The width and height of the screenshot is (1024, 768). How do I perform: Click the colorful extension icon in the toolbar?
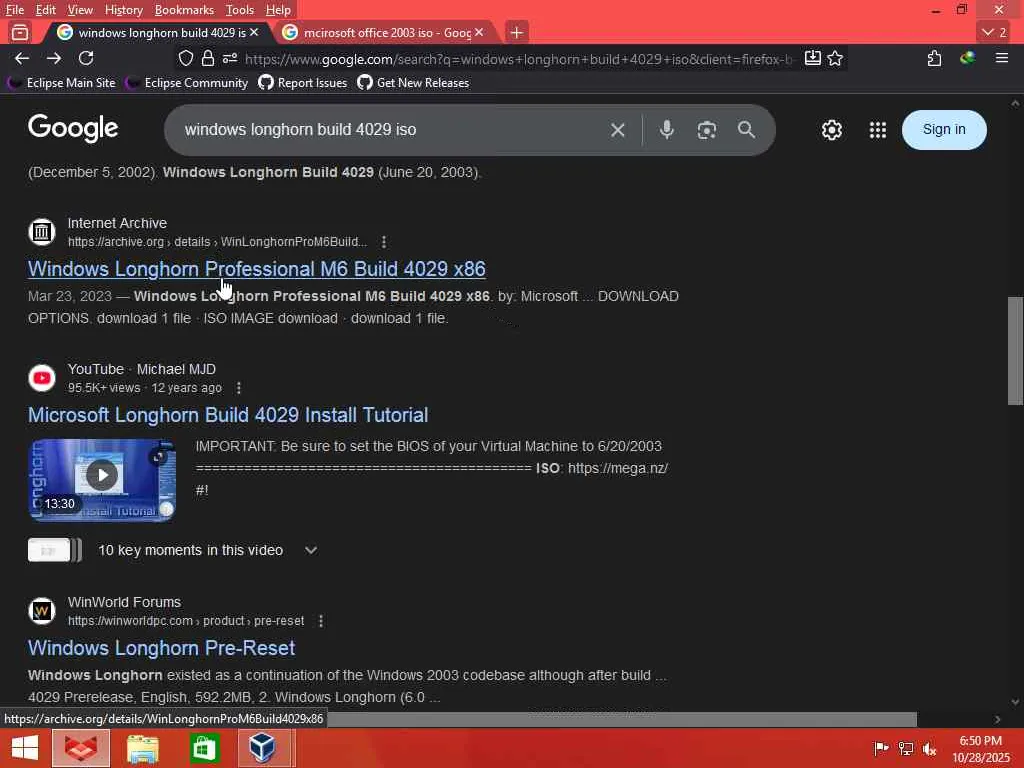click(x=967, y=59)
